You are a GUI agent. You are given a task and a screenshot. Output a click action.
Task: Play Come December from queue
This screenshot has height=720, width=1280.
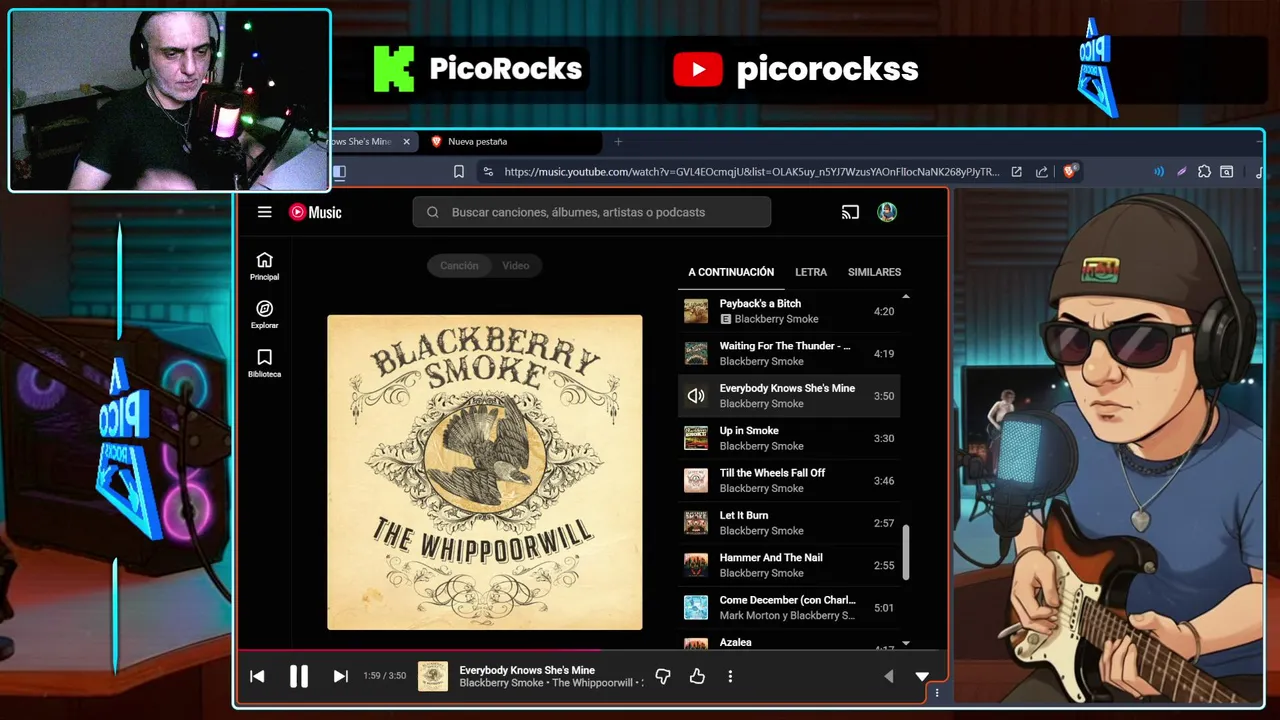tap(789, 607)
